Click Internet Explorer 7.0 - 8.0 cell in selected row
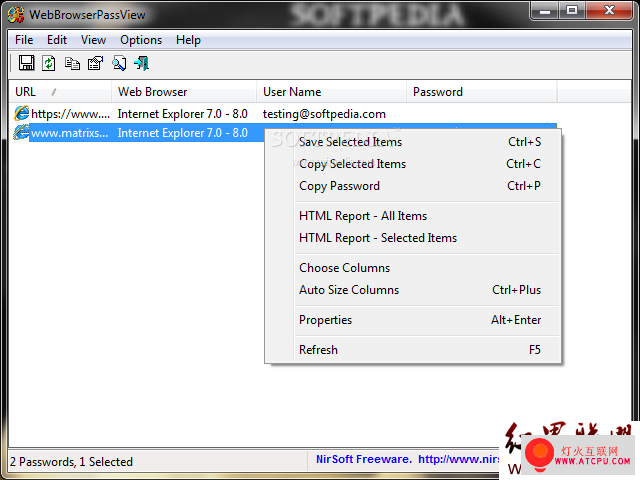The width and height of the screenshot is (640, 480). tap(182, 133)
